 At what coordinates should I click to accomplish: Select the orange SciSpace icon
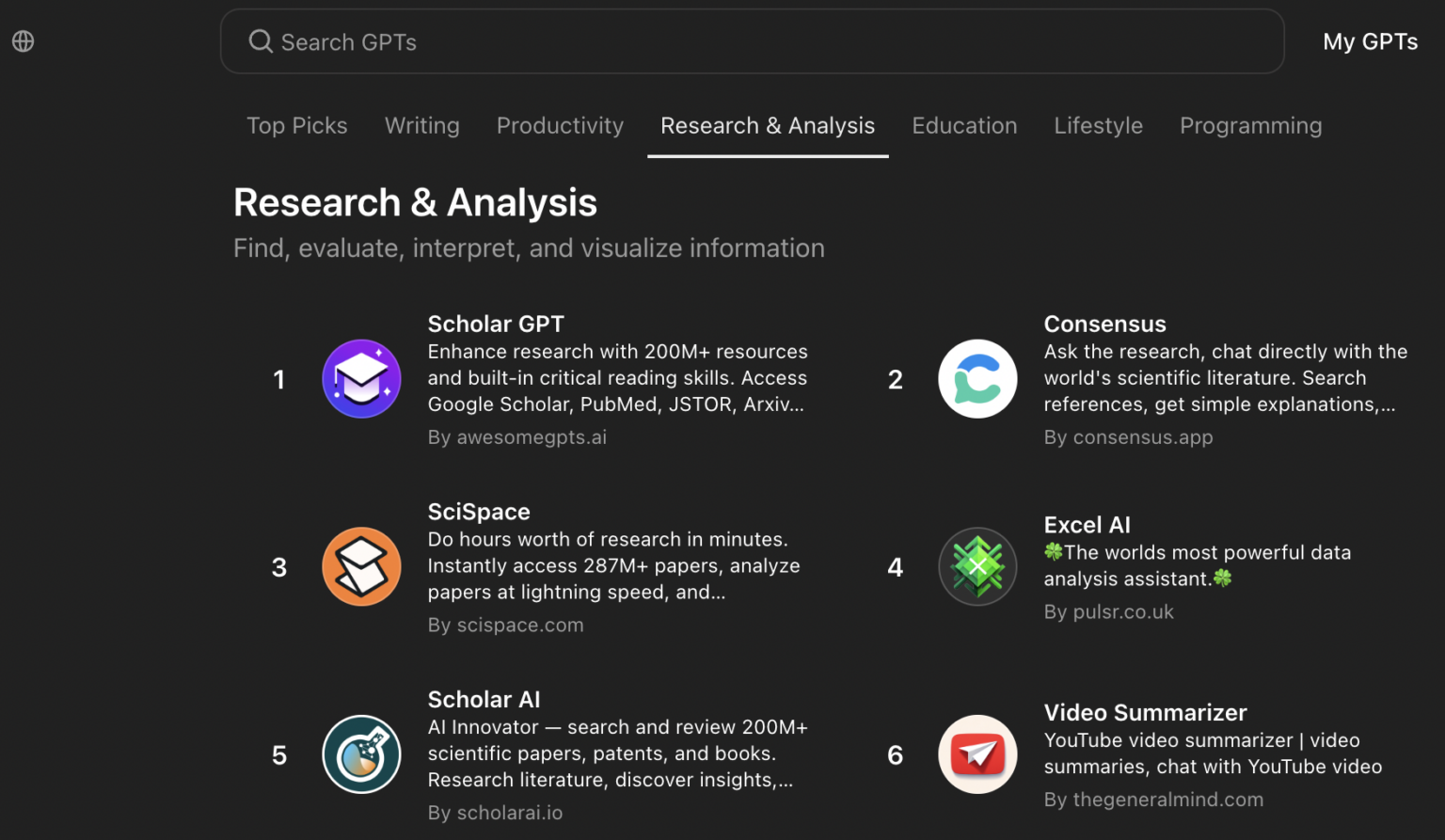[x=361, y=566]
